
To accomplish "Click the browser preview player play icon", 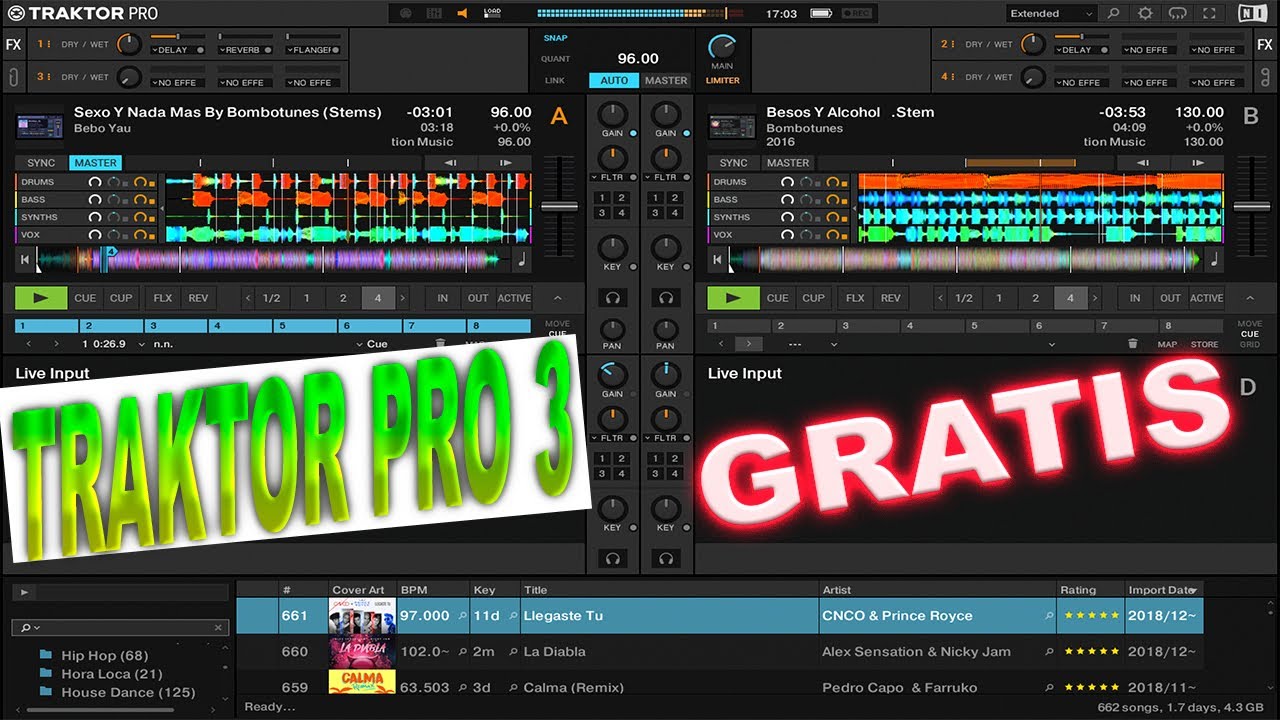I will (x=24, y=592).
